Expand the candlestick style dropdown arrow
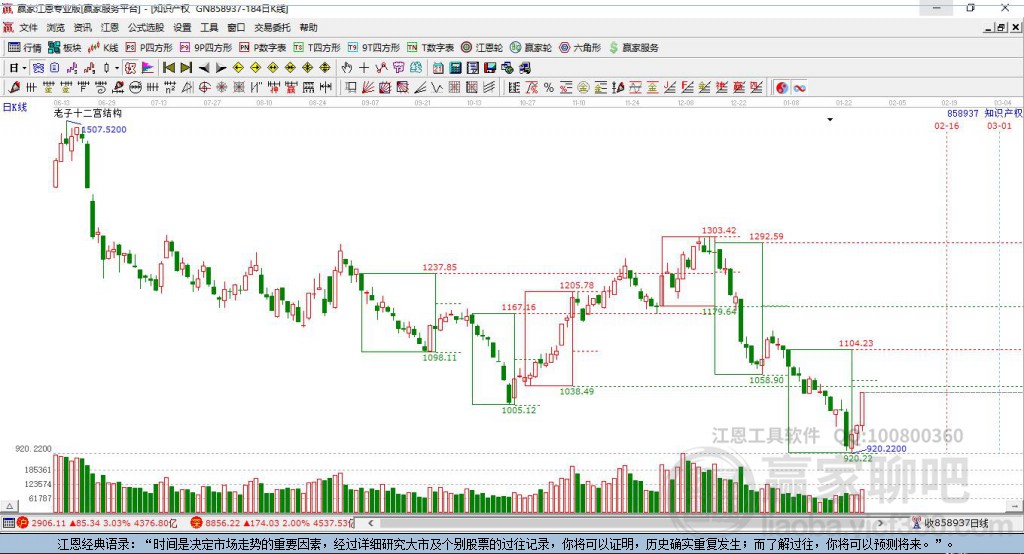 [x=117, y=68]
